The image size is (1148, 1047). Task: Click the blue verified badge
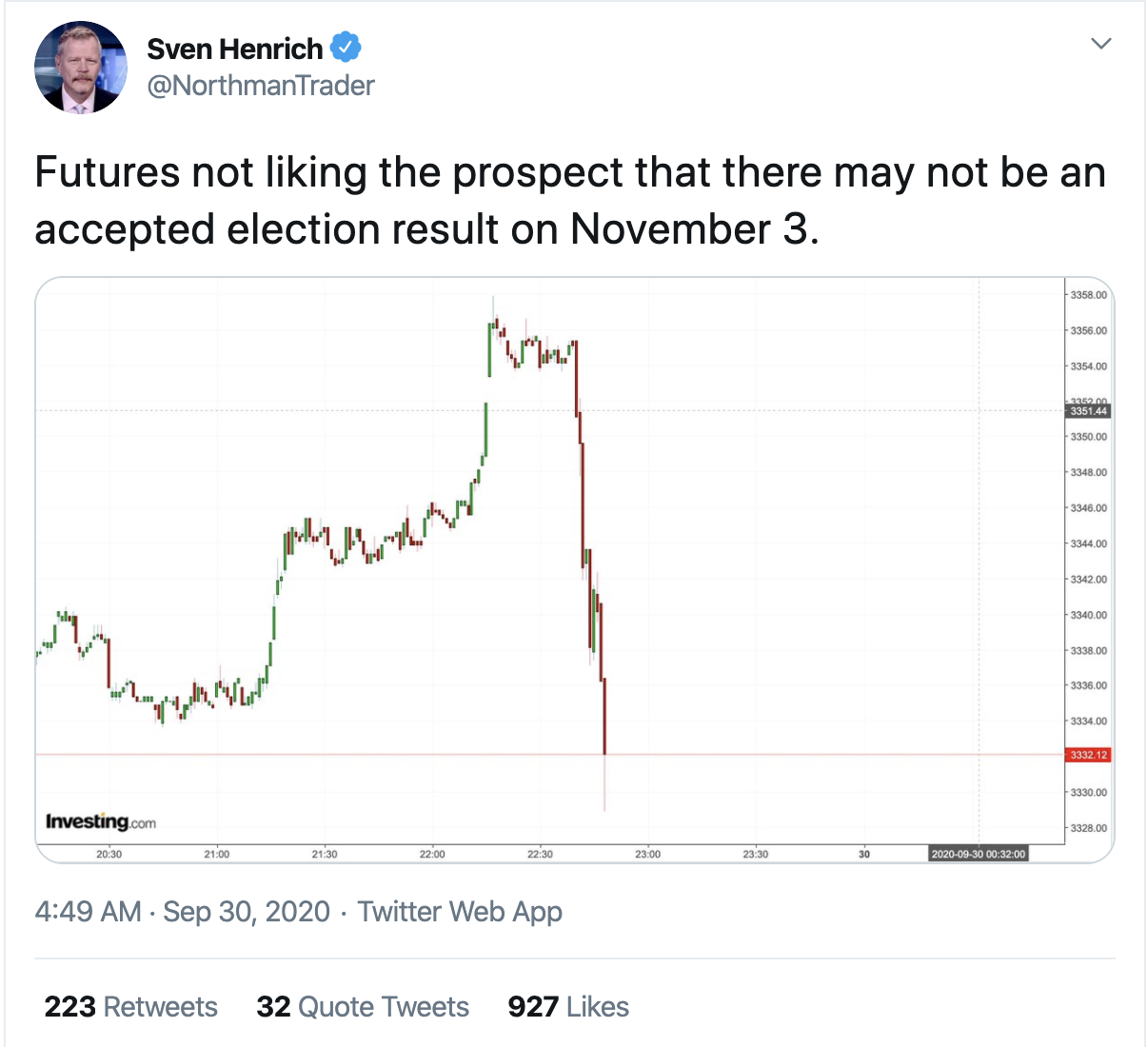tap(345, 47)
